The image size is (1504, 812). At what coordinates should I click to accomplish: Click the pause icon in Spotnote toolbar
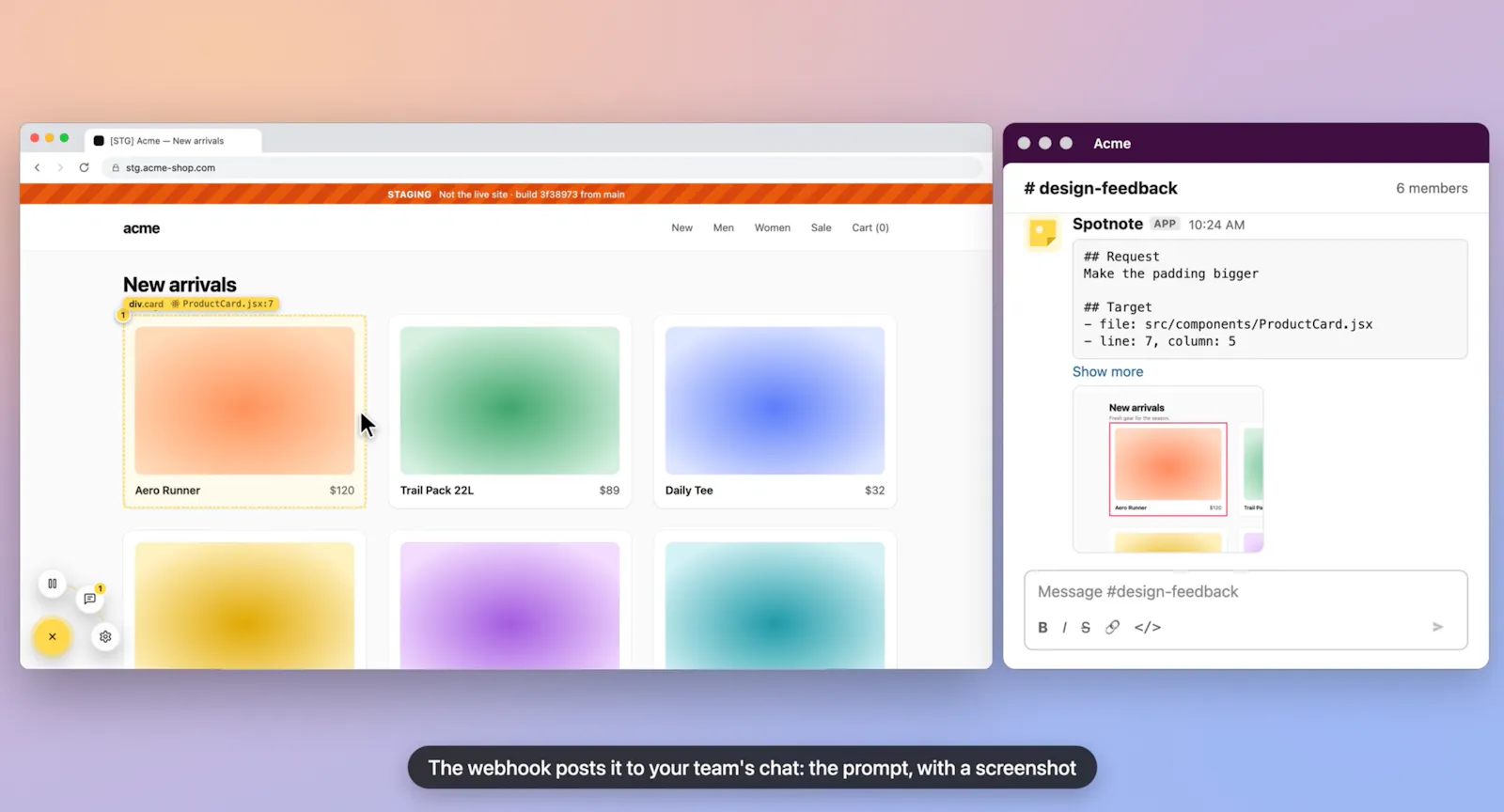click(x=53, y=584)
